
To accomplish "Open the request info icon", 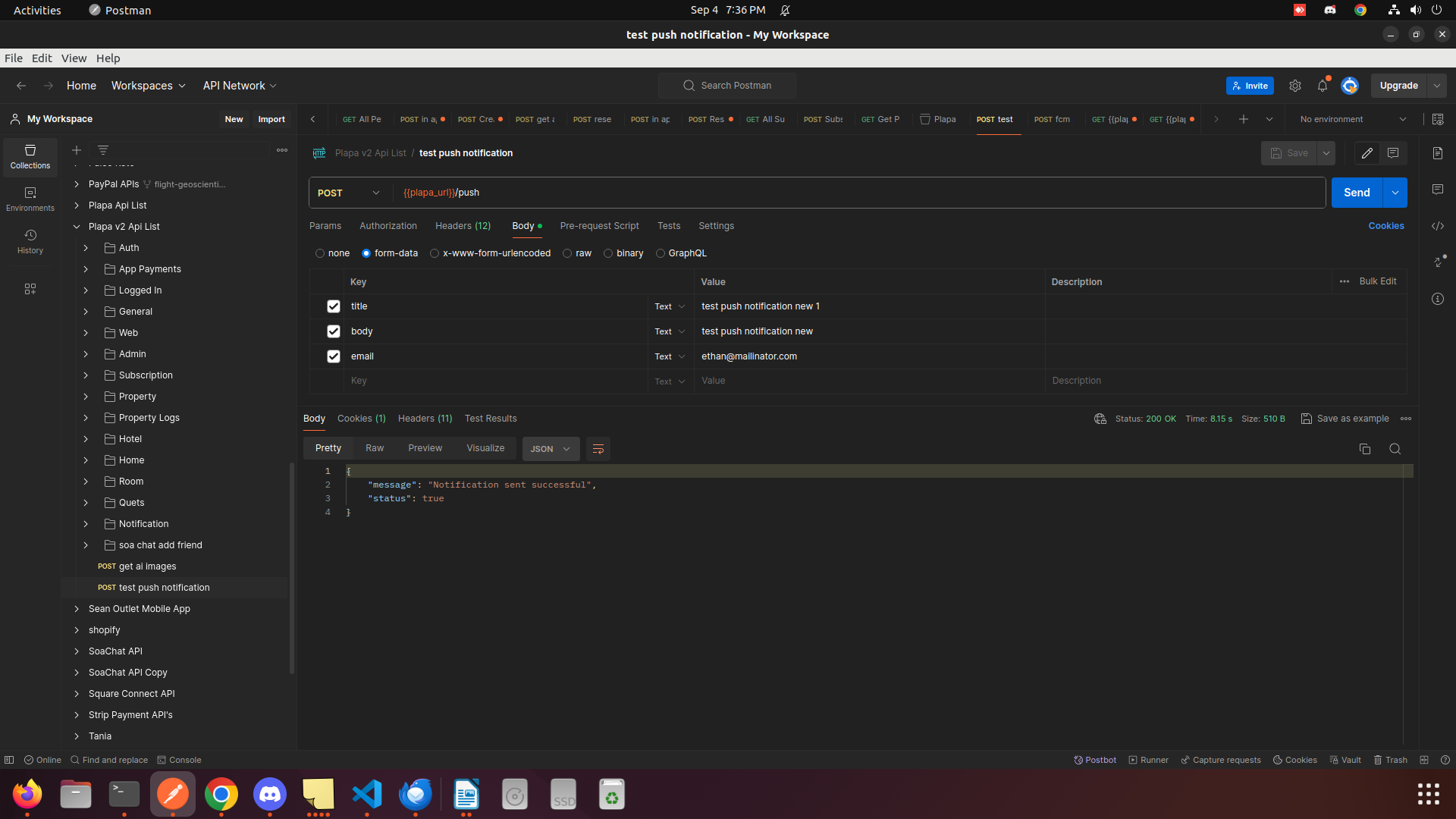I will (1438, 299).
